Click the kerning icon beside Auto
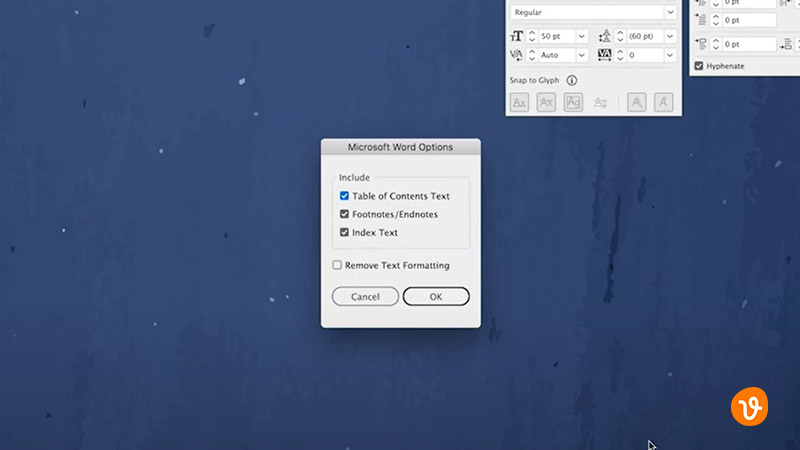 click(x=516, y=55)
